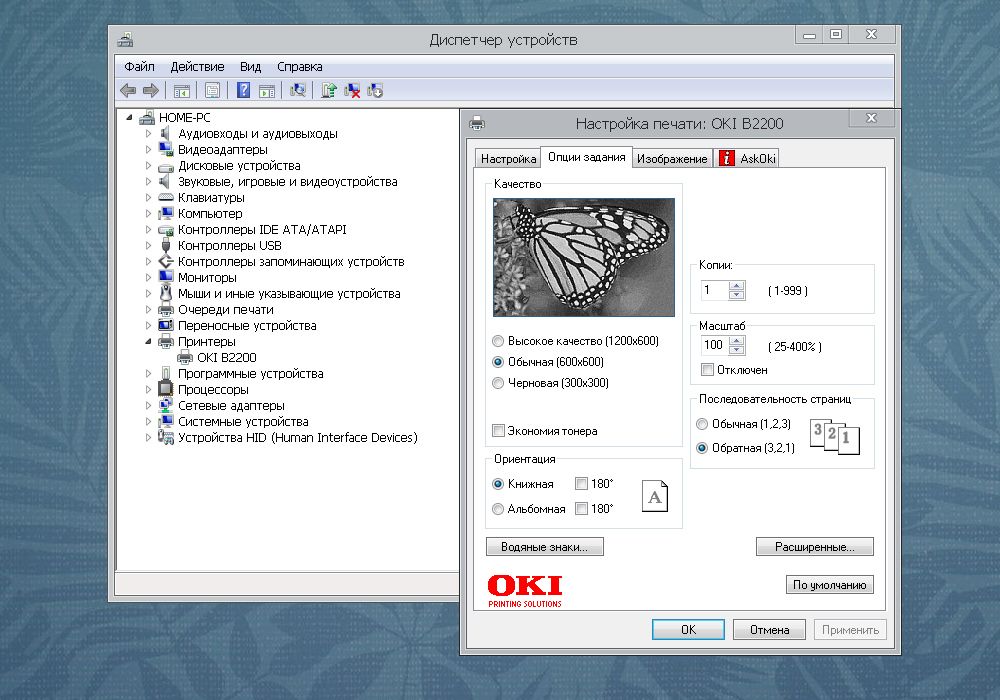Click the blue question mark Help icon
Screen dimensions: 1000x700
pos(244,91)
